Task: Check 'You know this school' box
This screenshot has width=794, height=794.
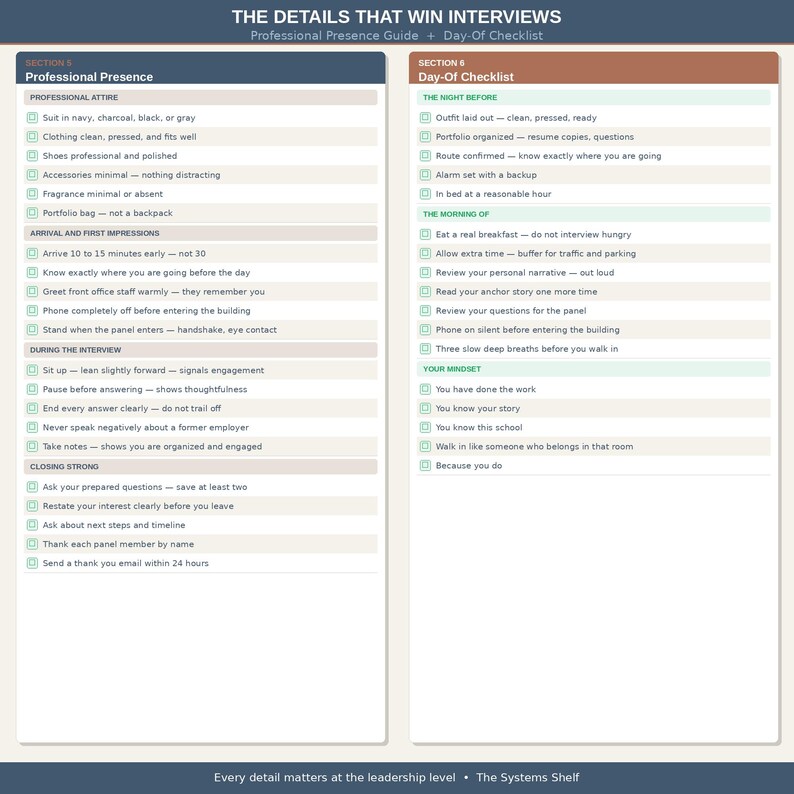Action: [425, 427]
